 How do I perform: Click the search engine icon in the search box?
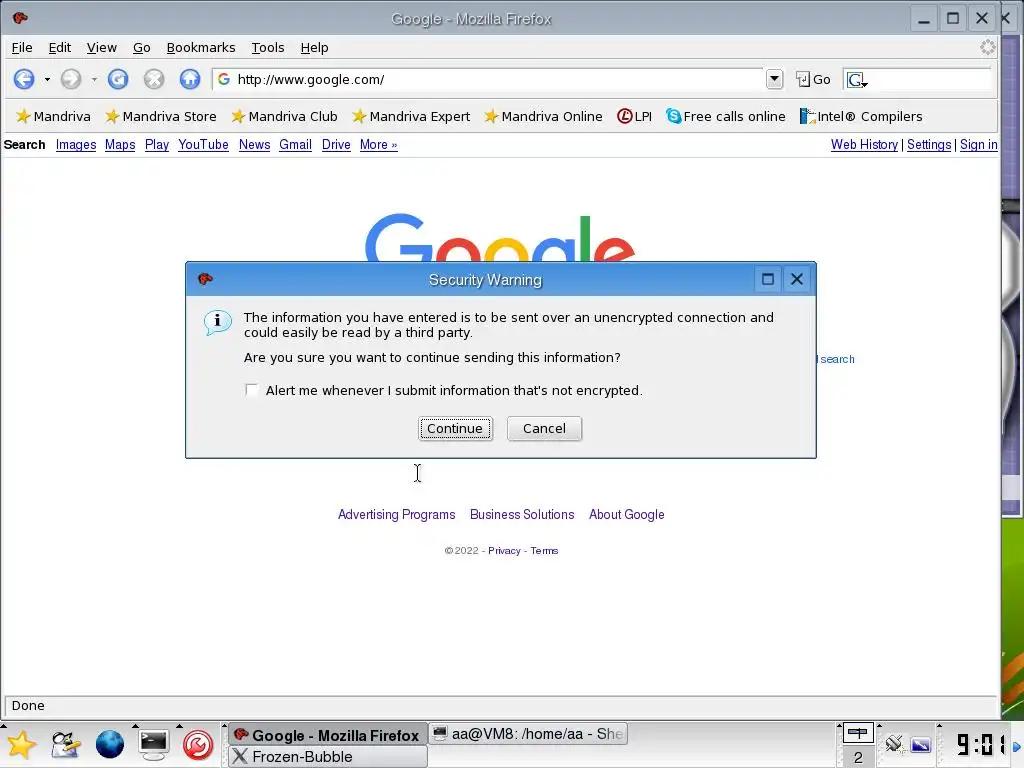click(x=856, y=80)
